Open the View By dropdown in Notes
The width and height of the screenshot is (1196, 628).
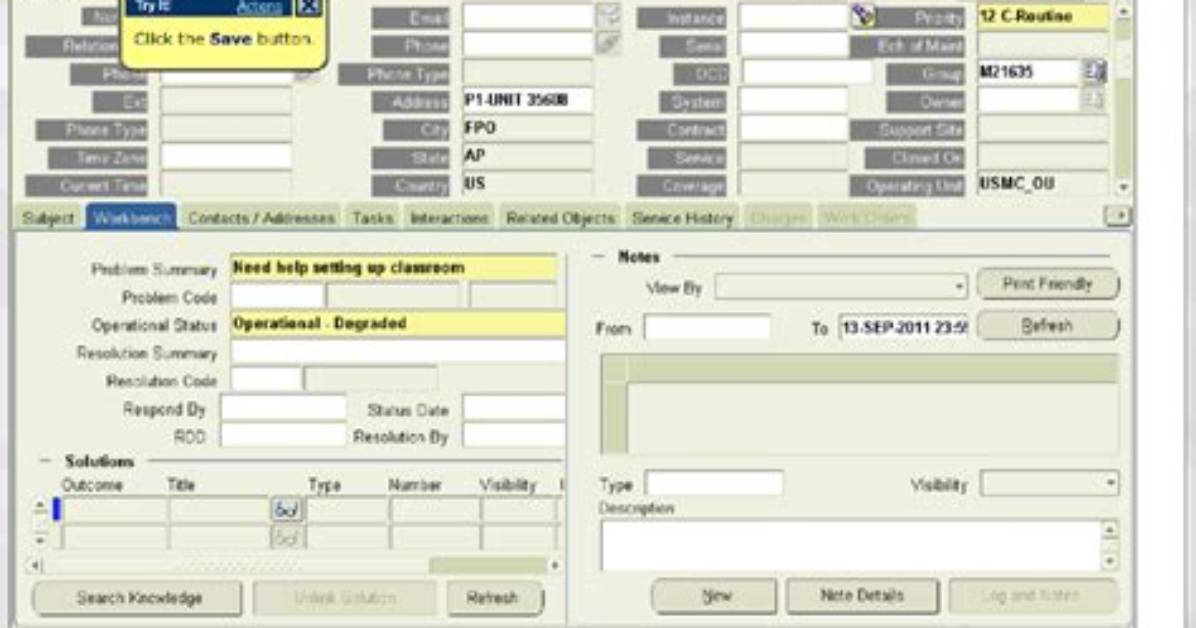841,287
